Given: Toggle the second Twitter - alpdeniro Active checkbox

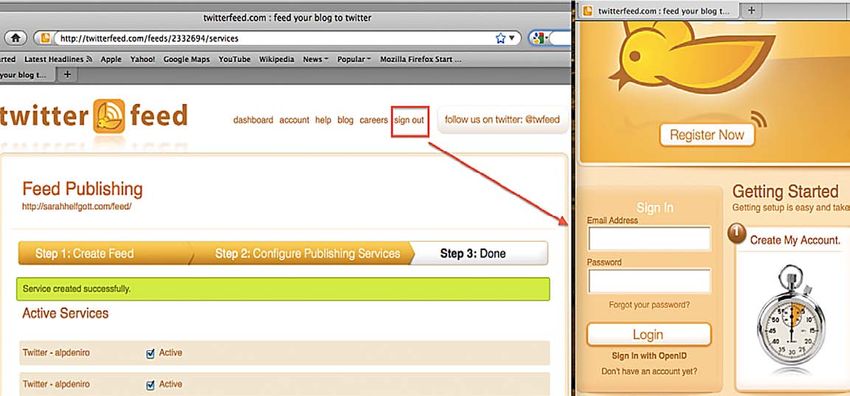Looking at the screenshot, I should pyautogui.click(x=151, y=385).
